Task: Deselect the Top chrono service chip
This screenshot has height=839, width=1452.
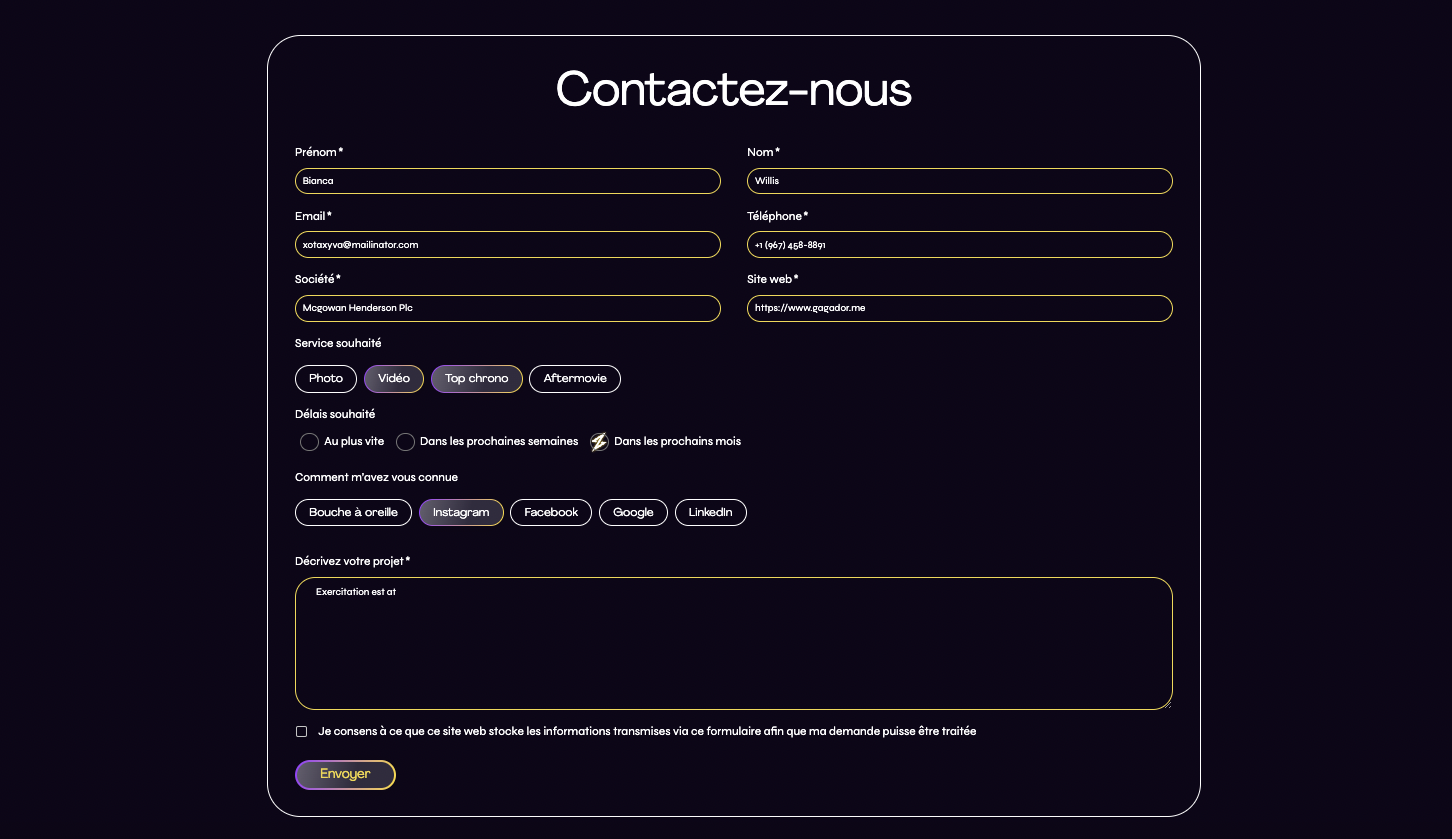Action: tap(477, 379)
